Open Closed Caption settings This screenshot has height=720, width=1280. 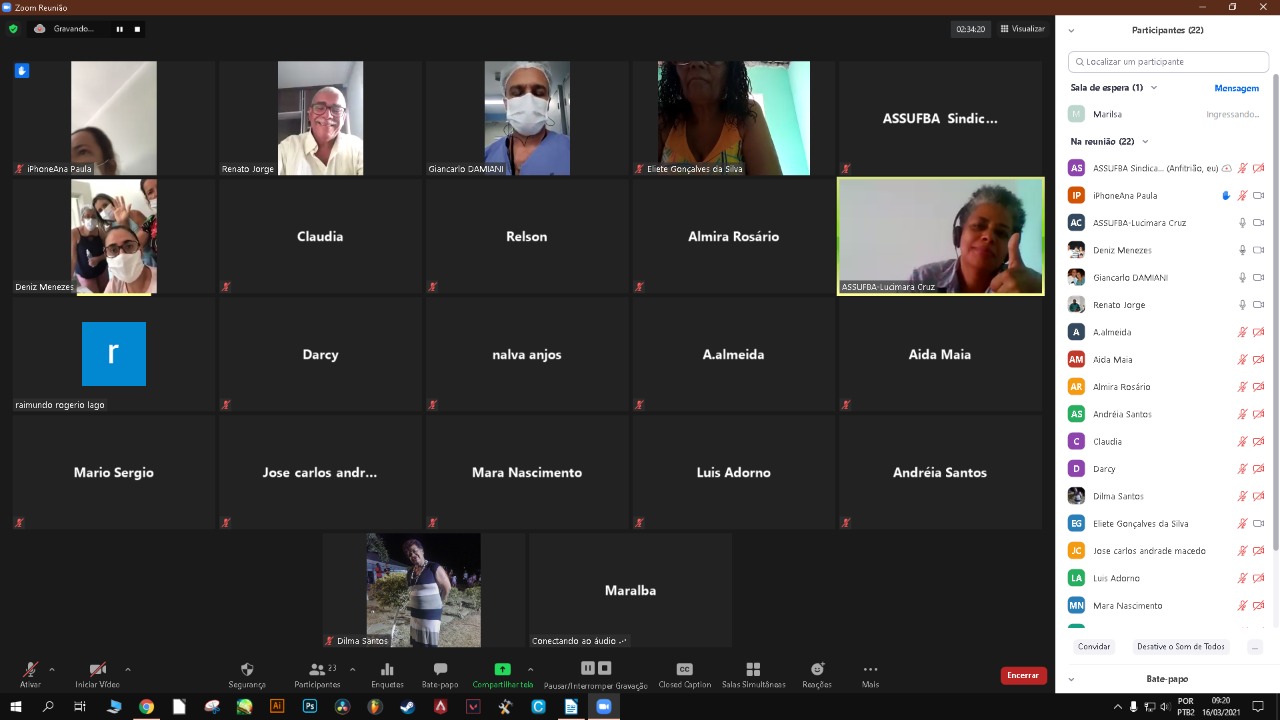tap(684, 669)
